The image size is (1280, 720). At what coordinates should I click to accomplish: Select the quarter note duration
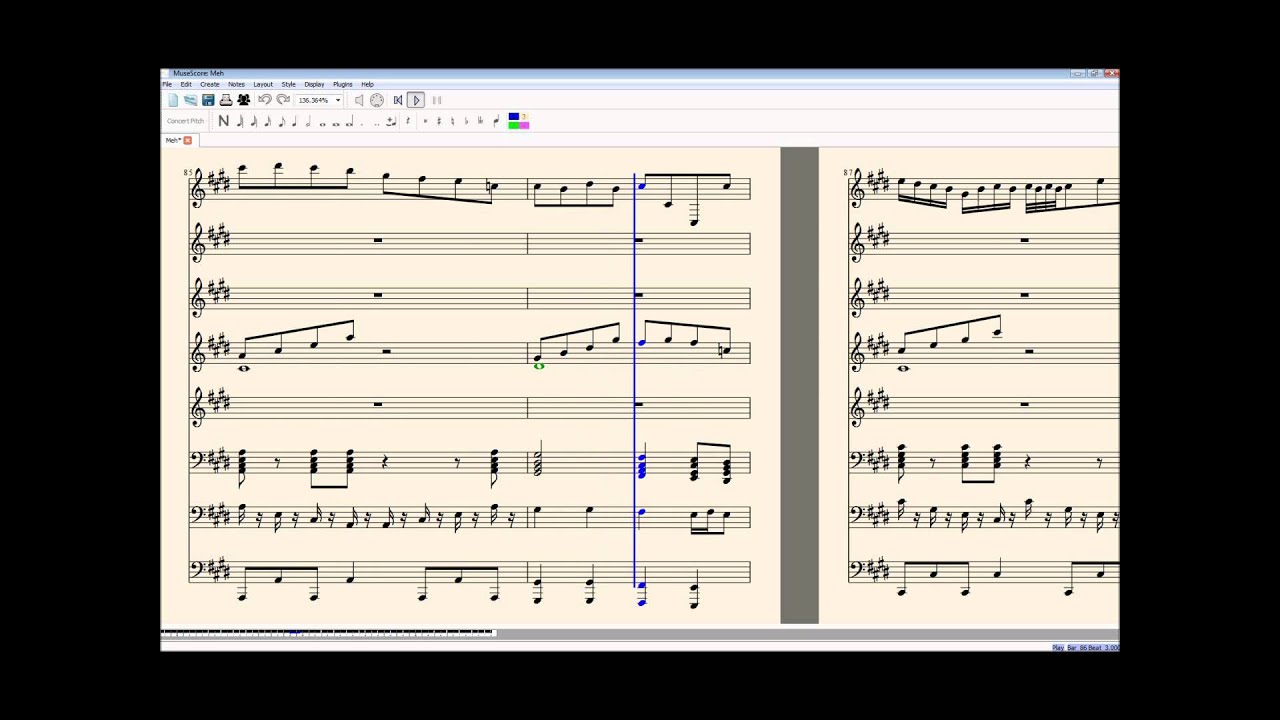tap(295, 121)
